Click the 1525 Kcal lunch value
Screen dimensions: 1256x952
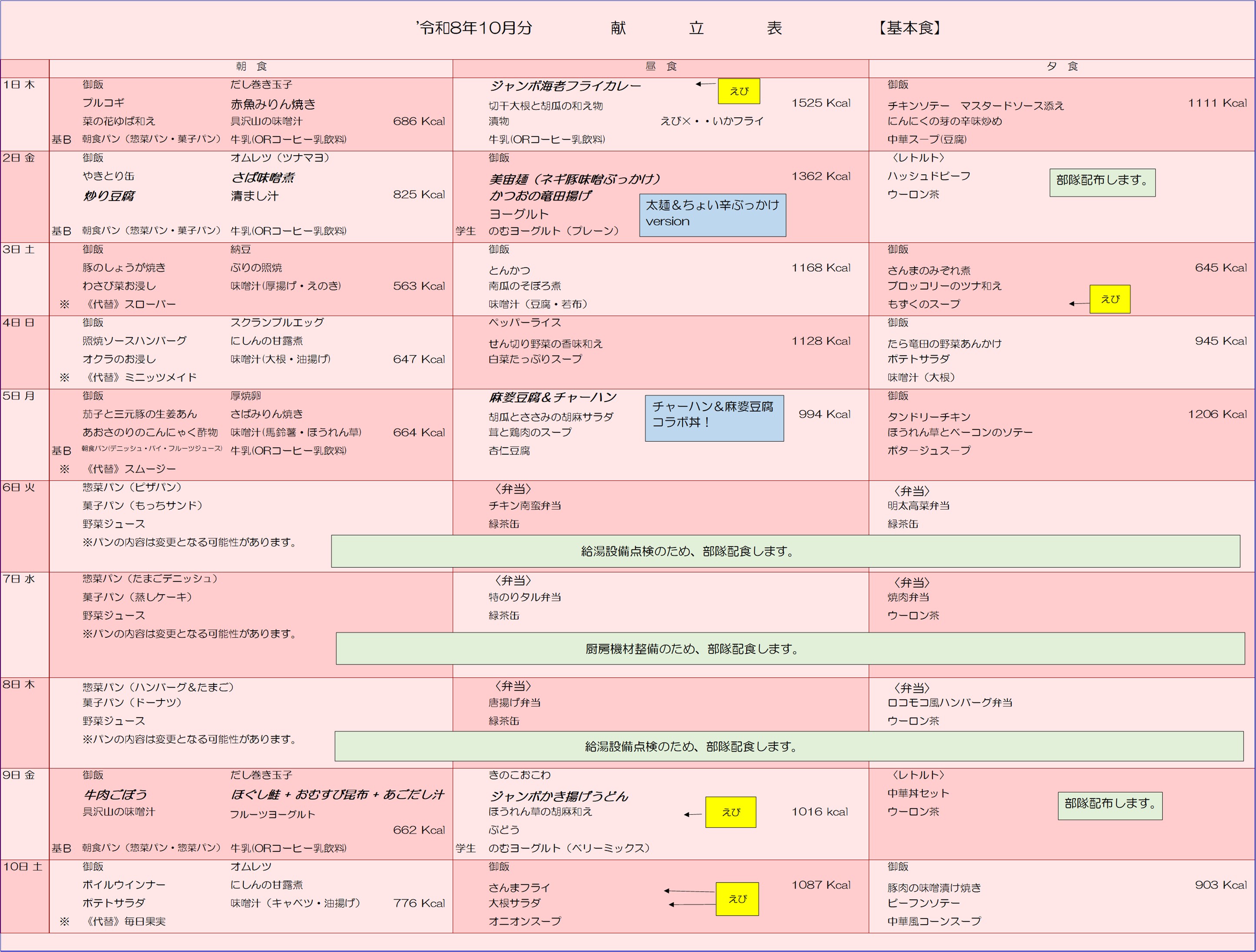[x=821, y=103]
